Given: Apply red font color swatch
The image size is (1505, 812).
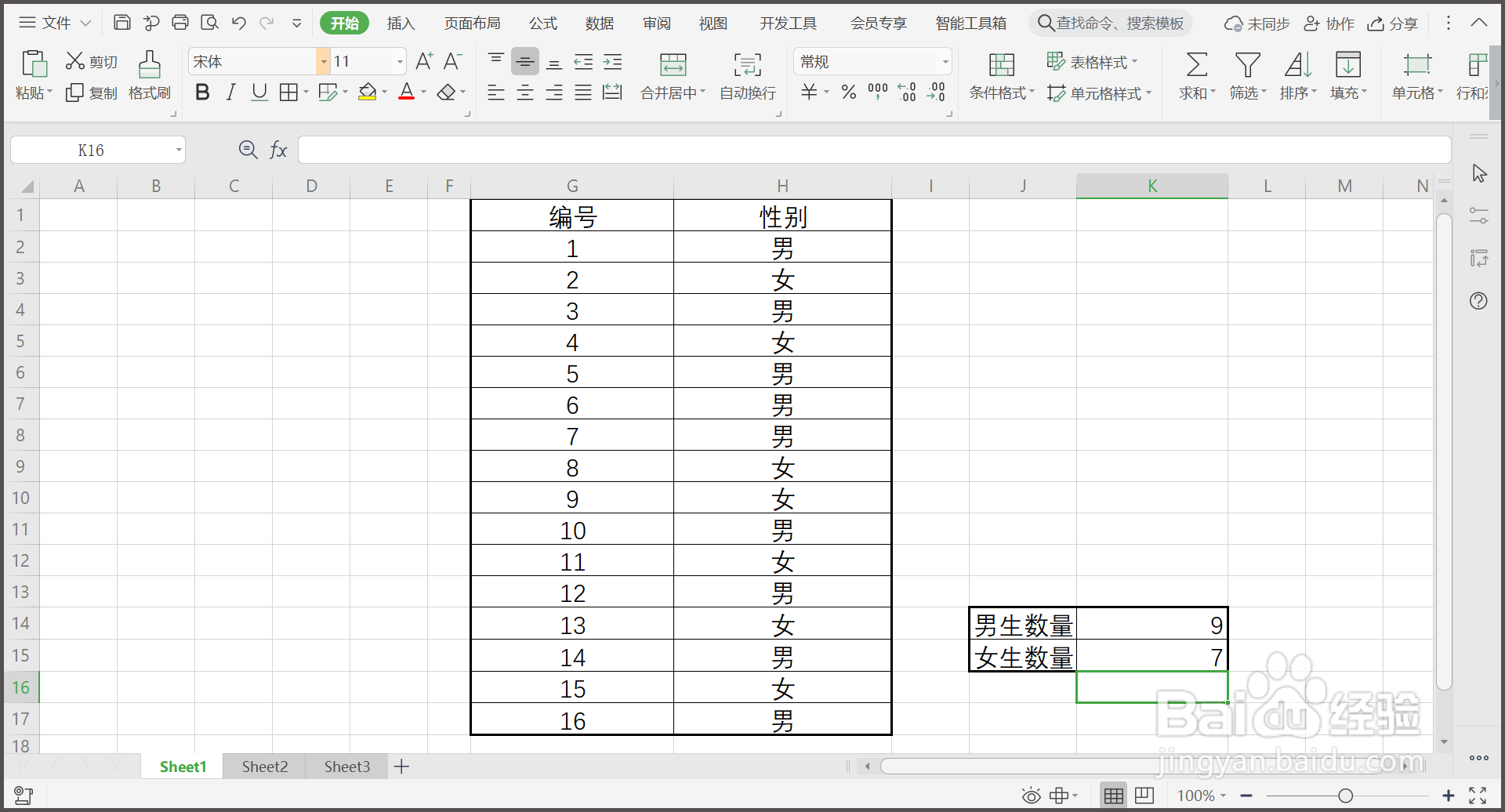Looking at the screenshot, I should pos(406,92).
